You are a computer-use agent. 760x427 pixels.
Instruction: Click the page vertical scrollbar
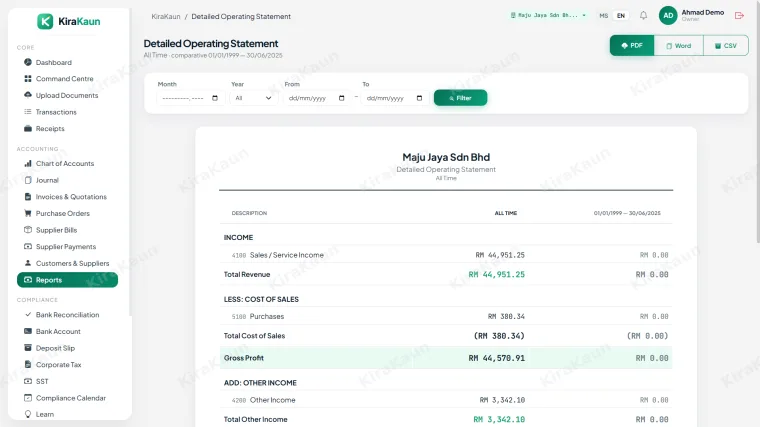[x=758, y=121]
